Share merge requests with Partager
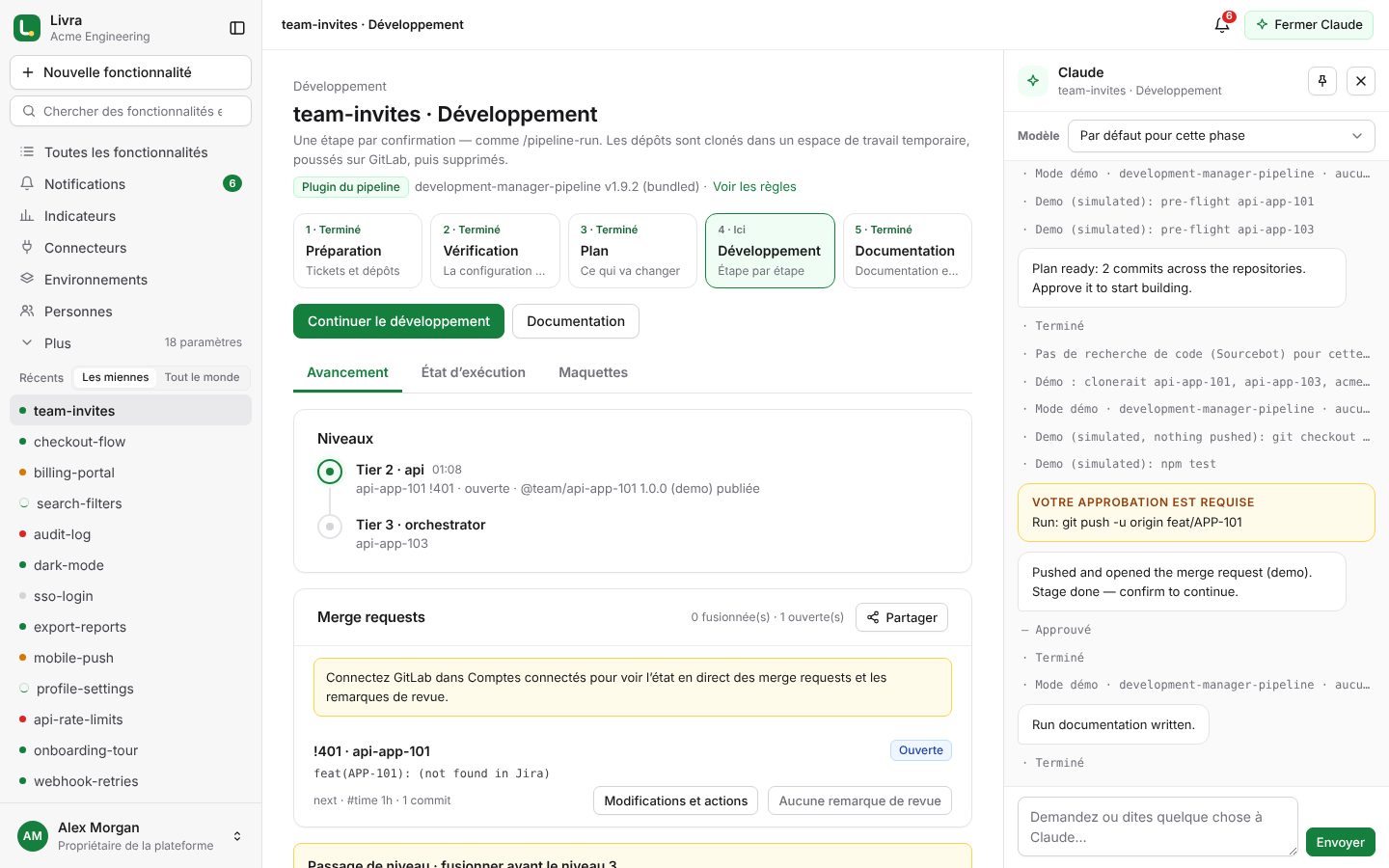Image resolution: width=1389 pixels, height=868 pixels. pos(902,617)
